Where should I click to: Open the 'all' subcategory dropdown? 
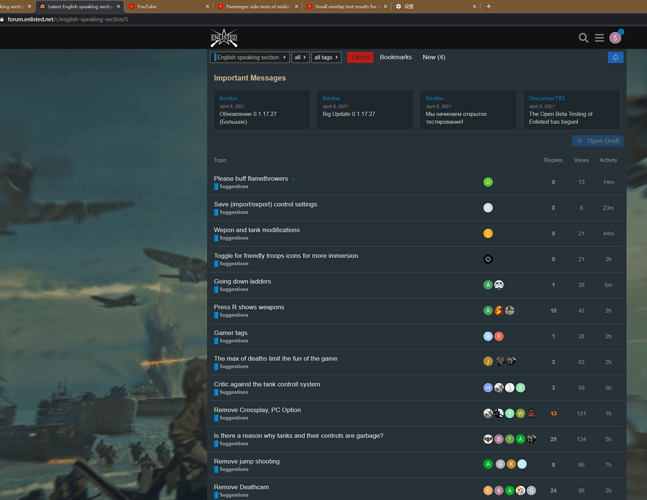(300, 57)
